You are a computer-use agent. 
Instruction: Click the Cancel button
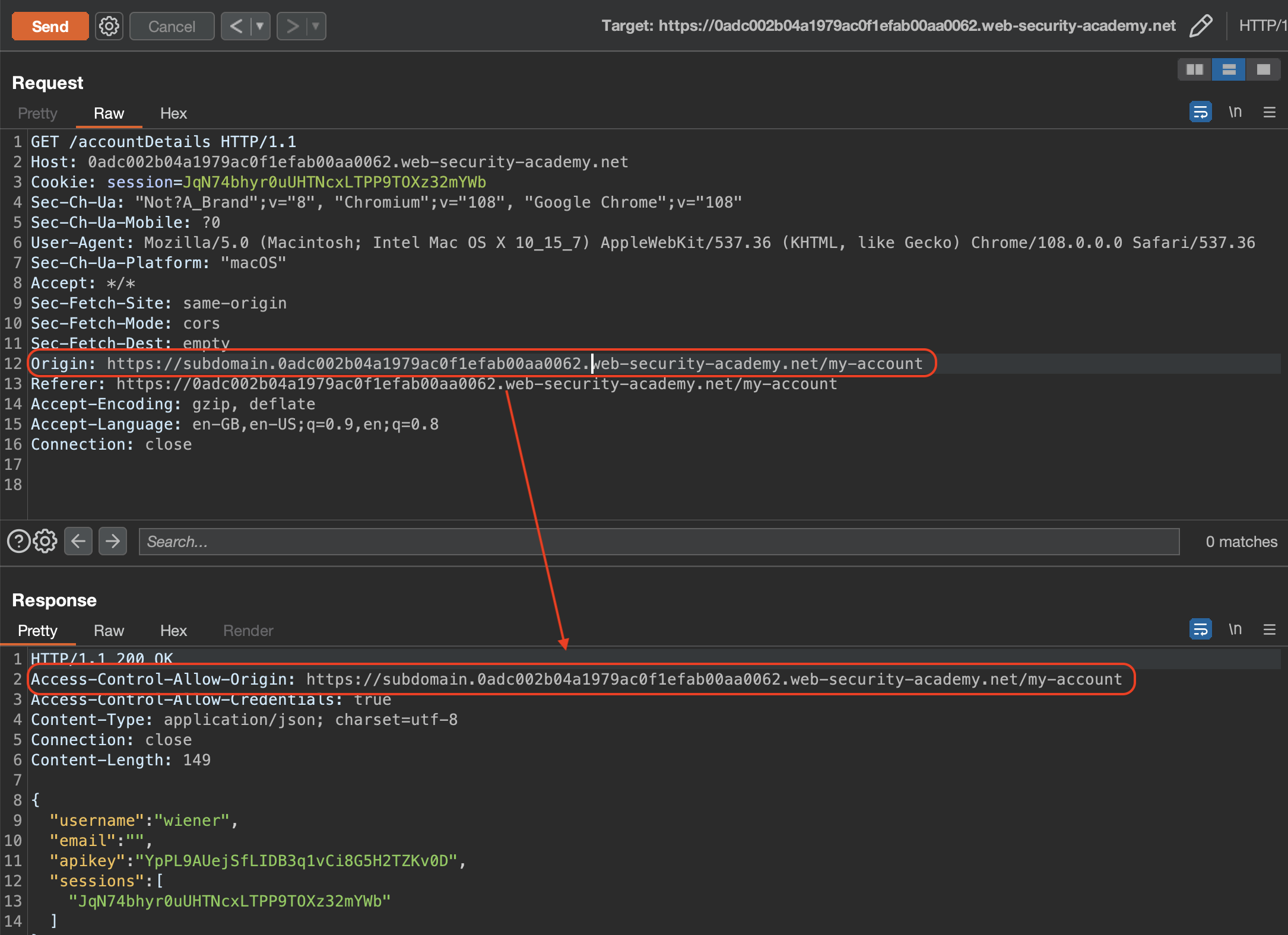click(x=172, y=26)
